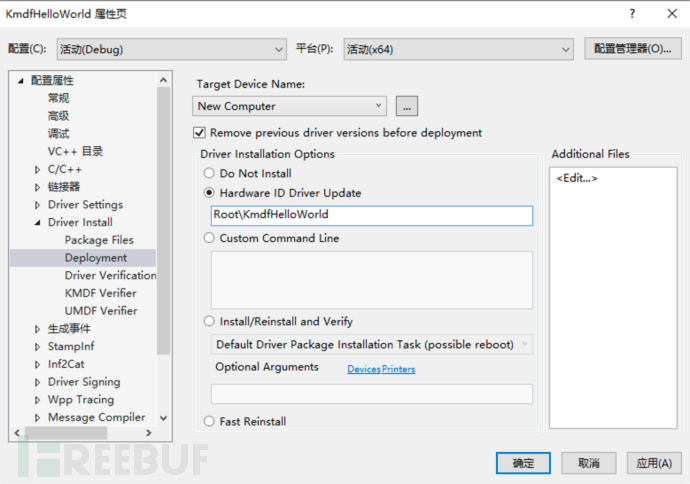Expand the Inf2Cat tree node
This screenshot has height=484, width=690.
pos(37,364)
